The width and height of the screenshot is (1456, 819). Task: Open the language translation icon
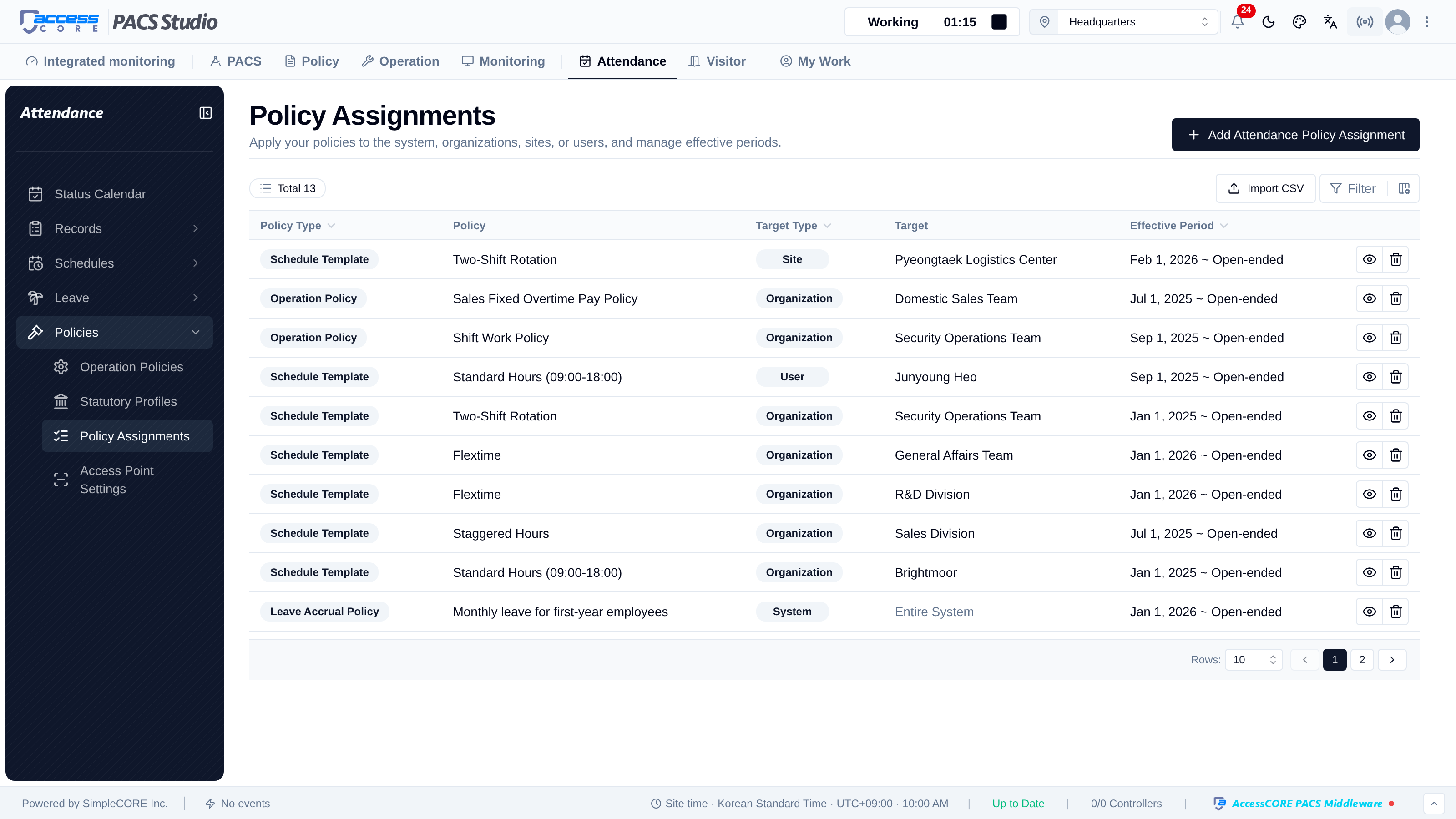1330,22
